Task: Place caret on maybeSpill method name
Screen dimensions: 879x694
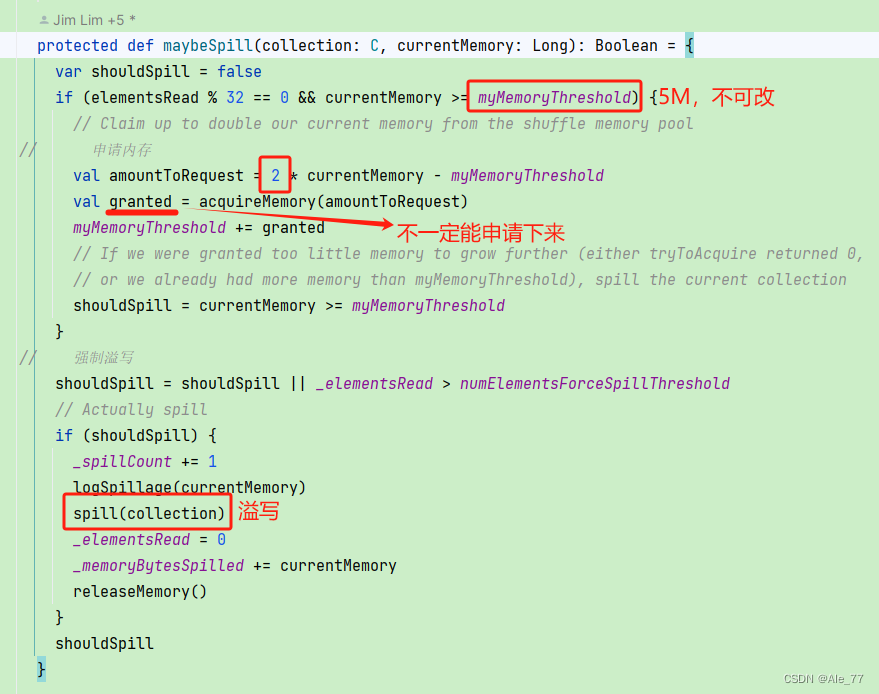Action: [208, 45]
